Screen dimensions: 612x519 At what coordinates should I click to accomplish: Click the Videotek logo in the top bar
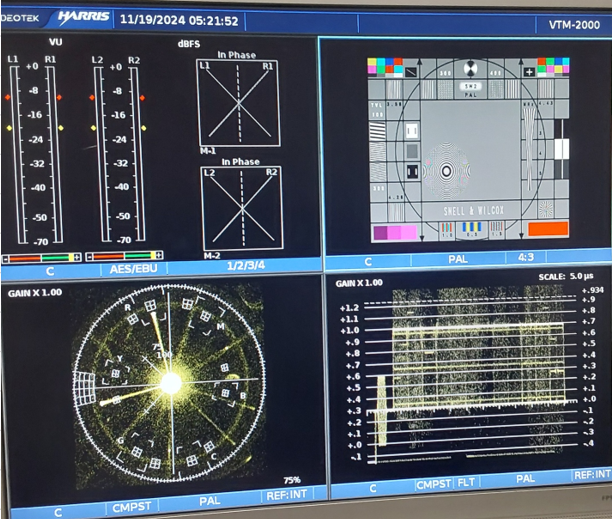(x=20, y=18)
